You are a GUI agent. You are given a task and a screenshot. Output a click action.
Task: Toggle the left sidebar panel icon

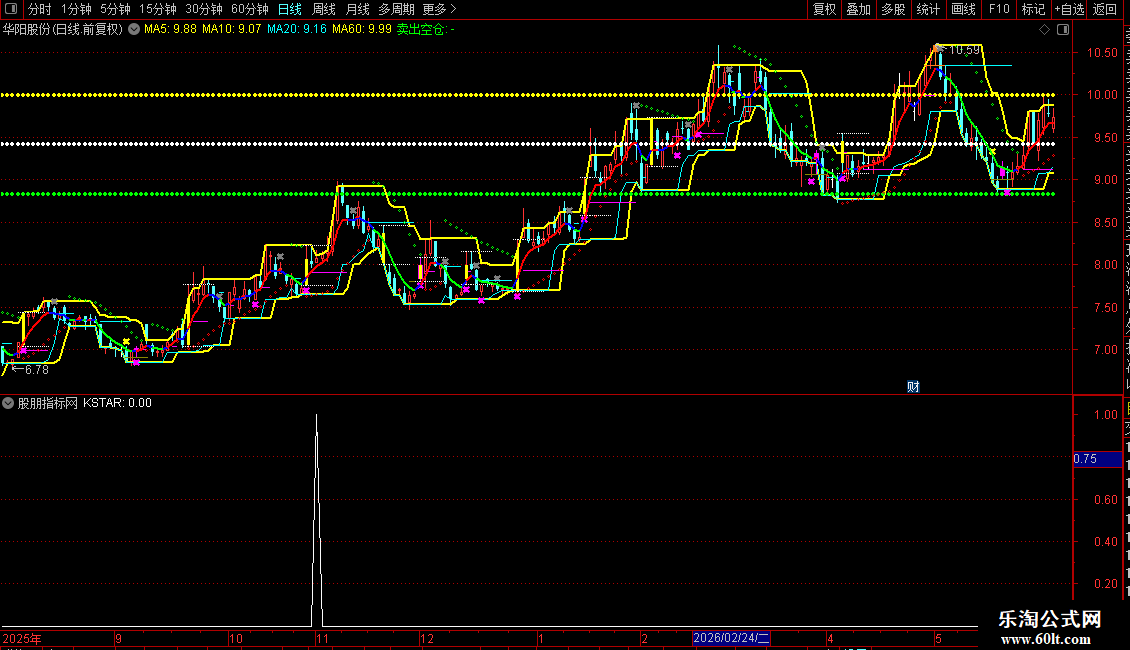coord(11,9)
